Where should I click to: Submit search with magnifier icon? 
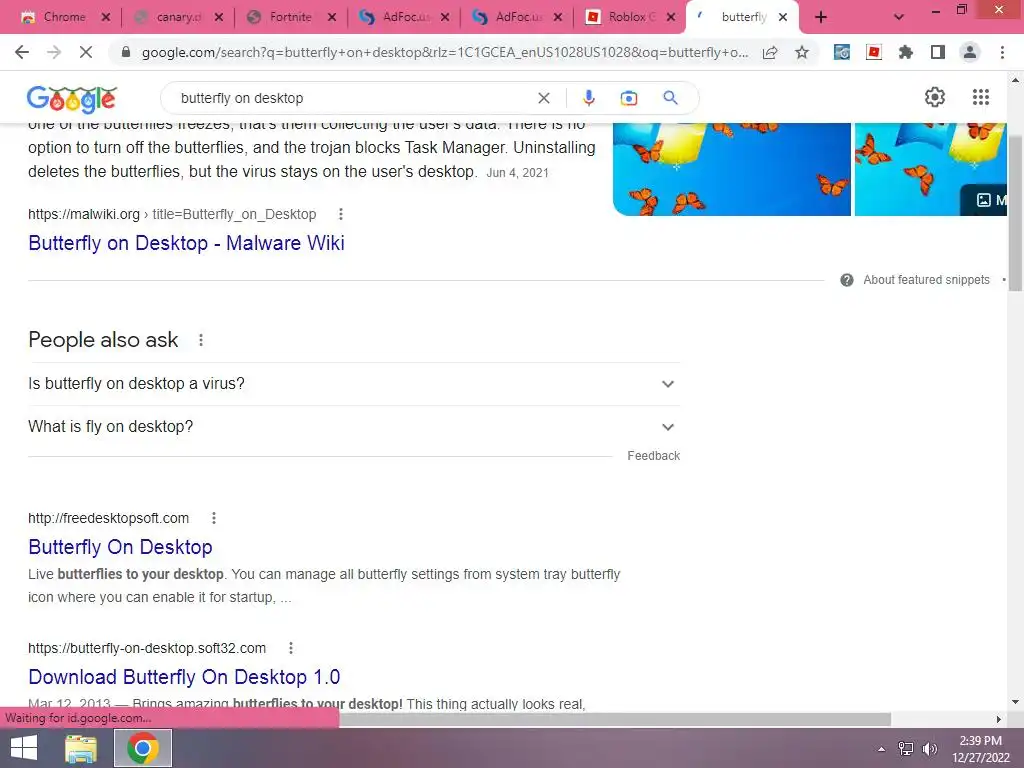(x=670, y=98)
